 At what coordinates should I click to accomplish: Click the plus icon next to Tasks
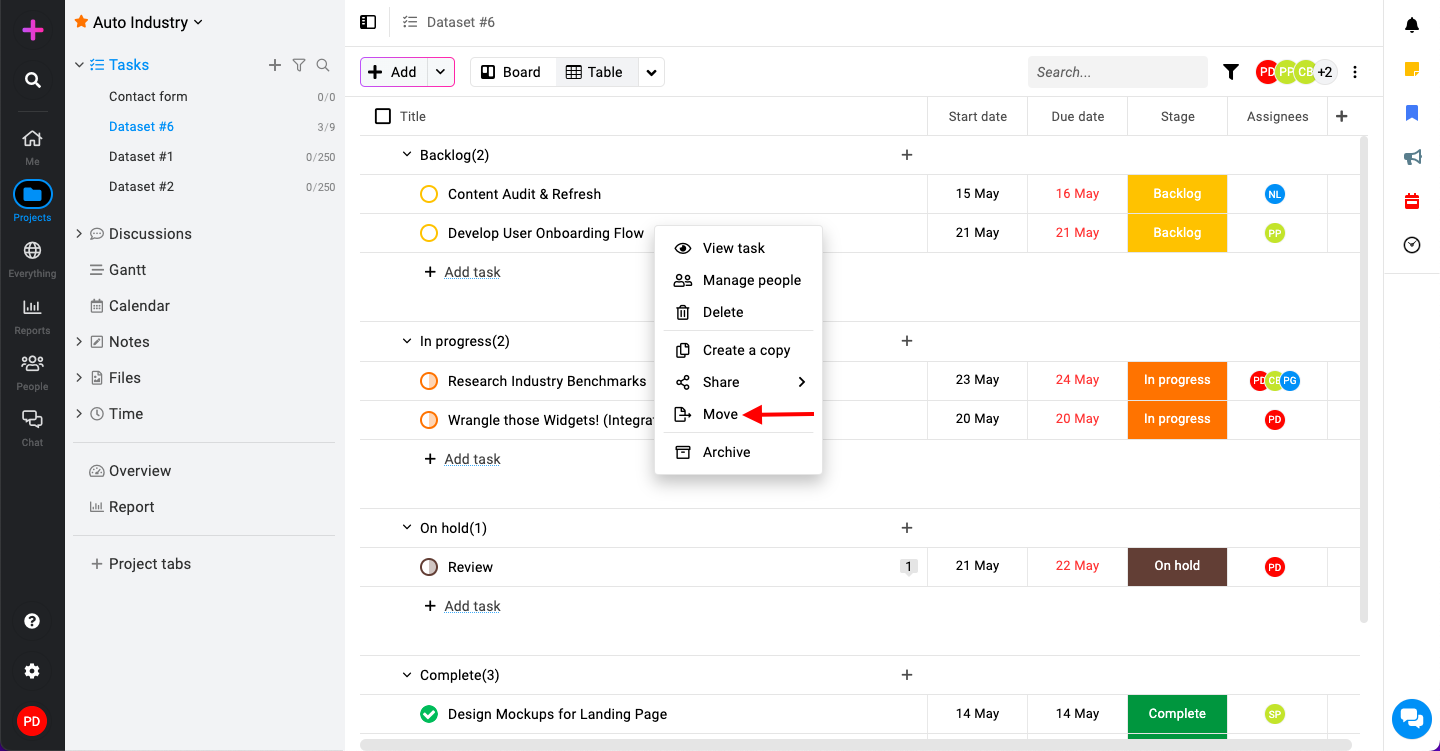(275, 65)
